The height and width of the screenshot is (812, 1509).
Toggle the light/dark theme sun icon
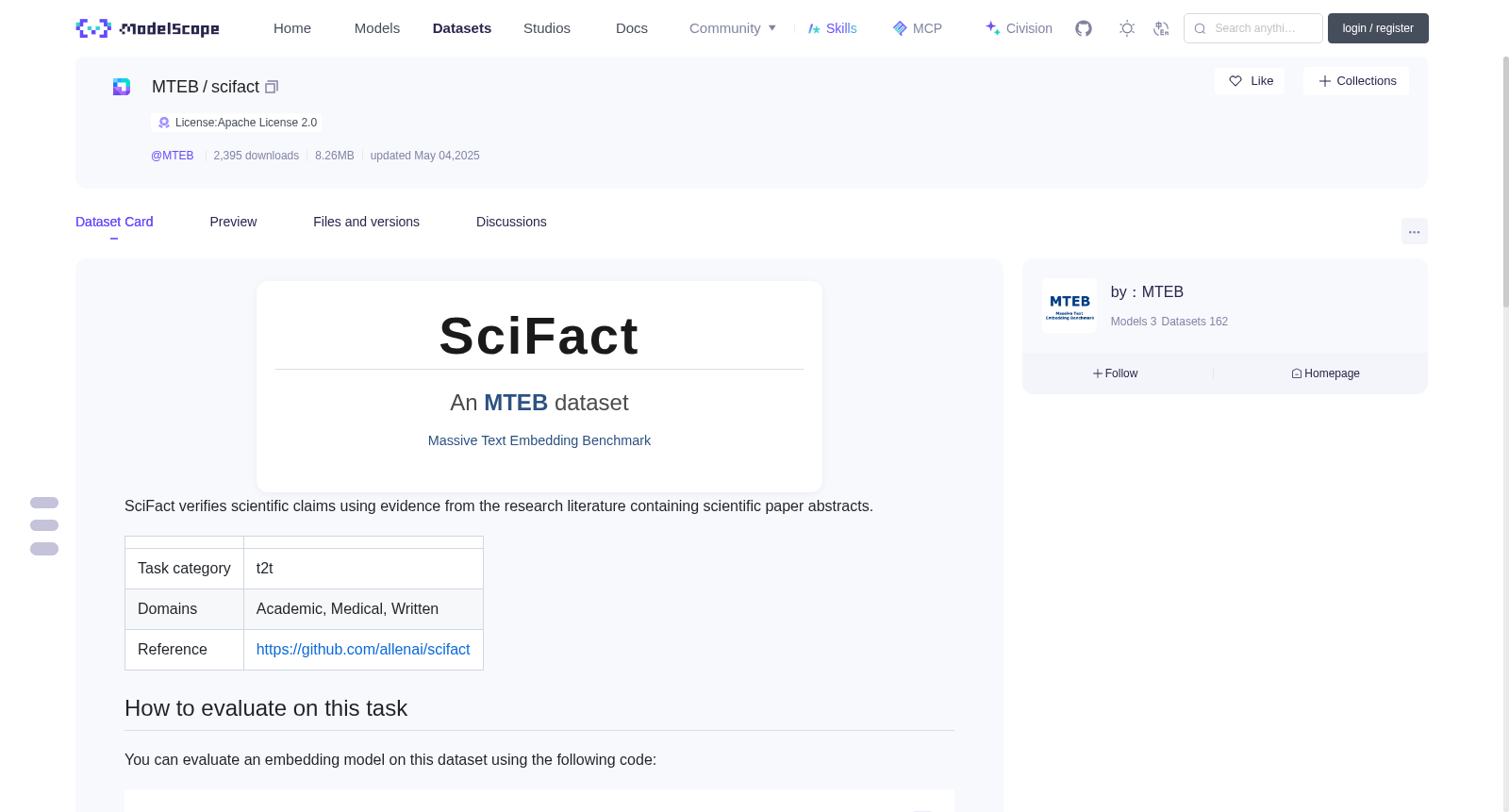1127,28
